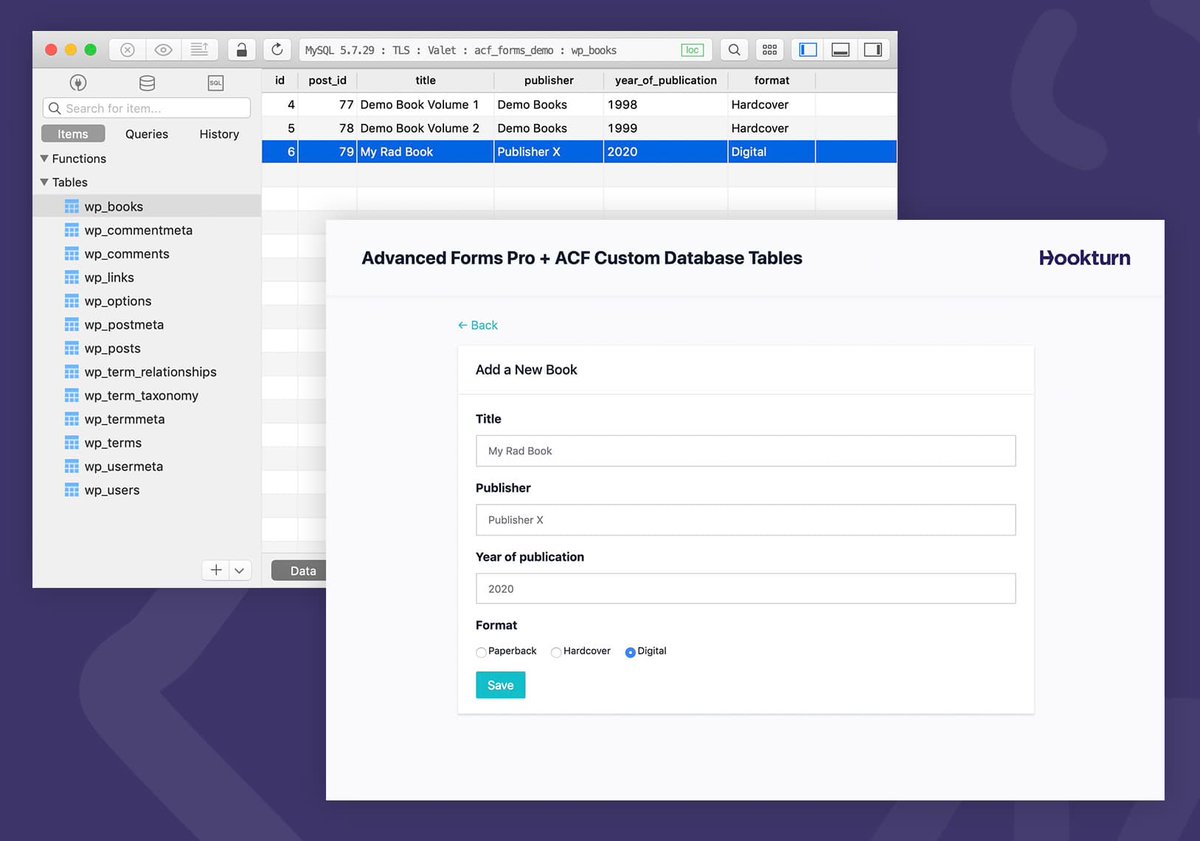Click the 'Digital' format cell
The image size is (1200, 841).
pos(772,152)
